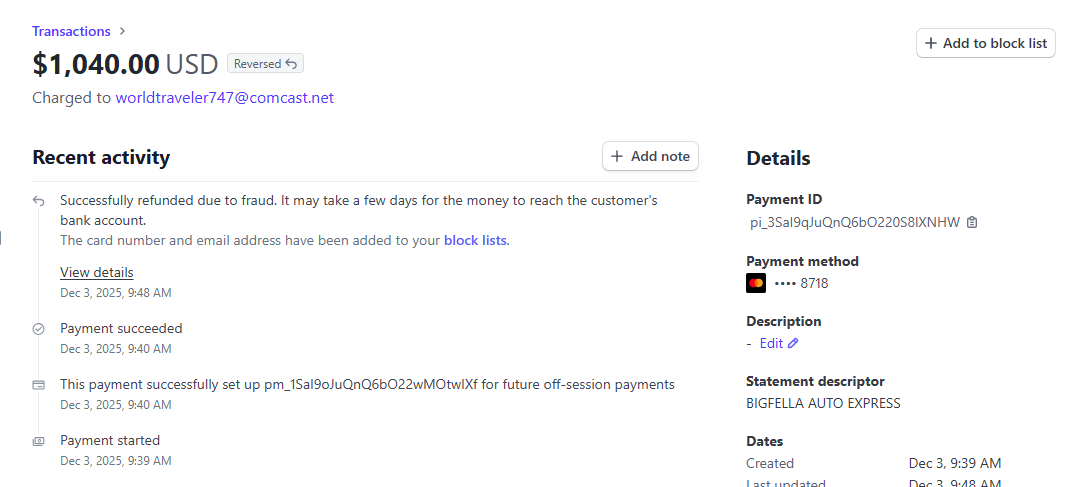Click Edit link under Description

(771, 343)
